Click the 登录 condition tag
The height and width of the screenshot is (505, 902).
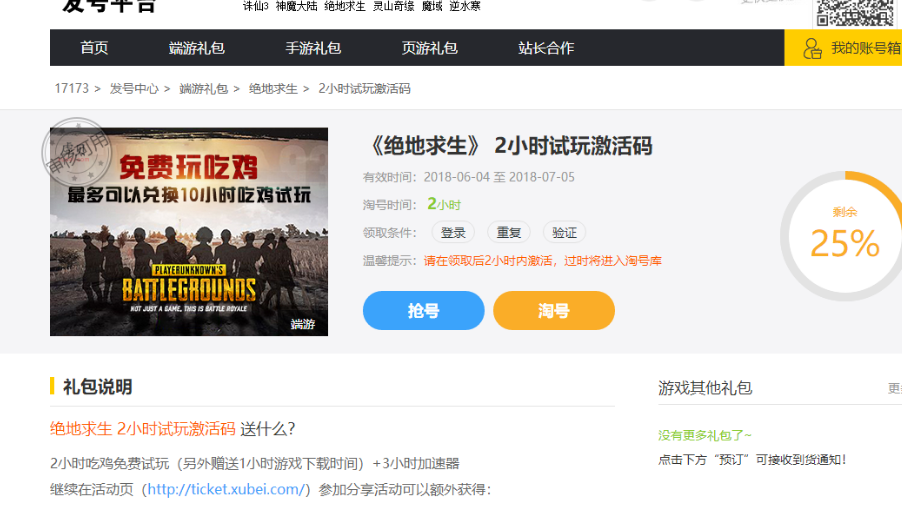point(453,232)
